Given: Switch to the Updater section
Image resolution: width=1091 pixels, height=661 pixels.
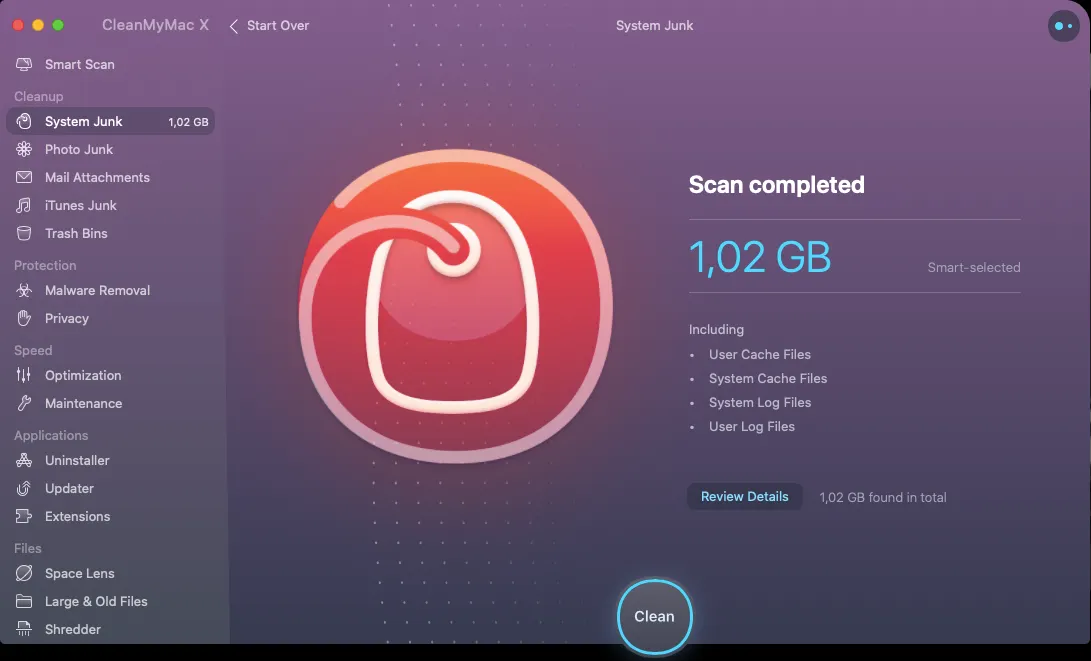Looking at the screenshot, I should click(x=69, y=488).
